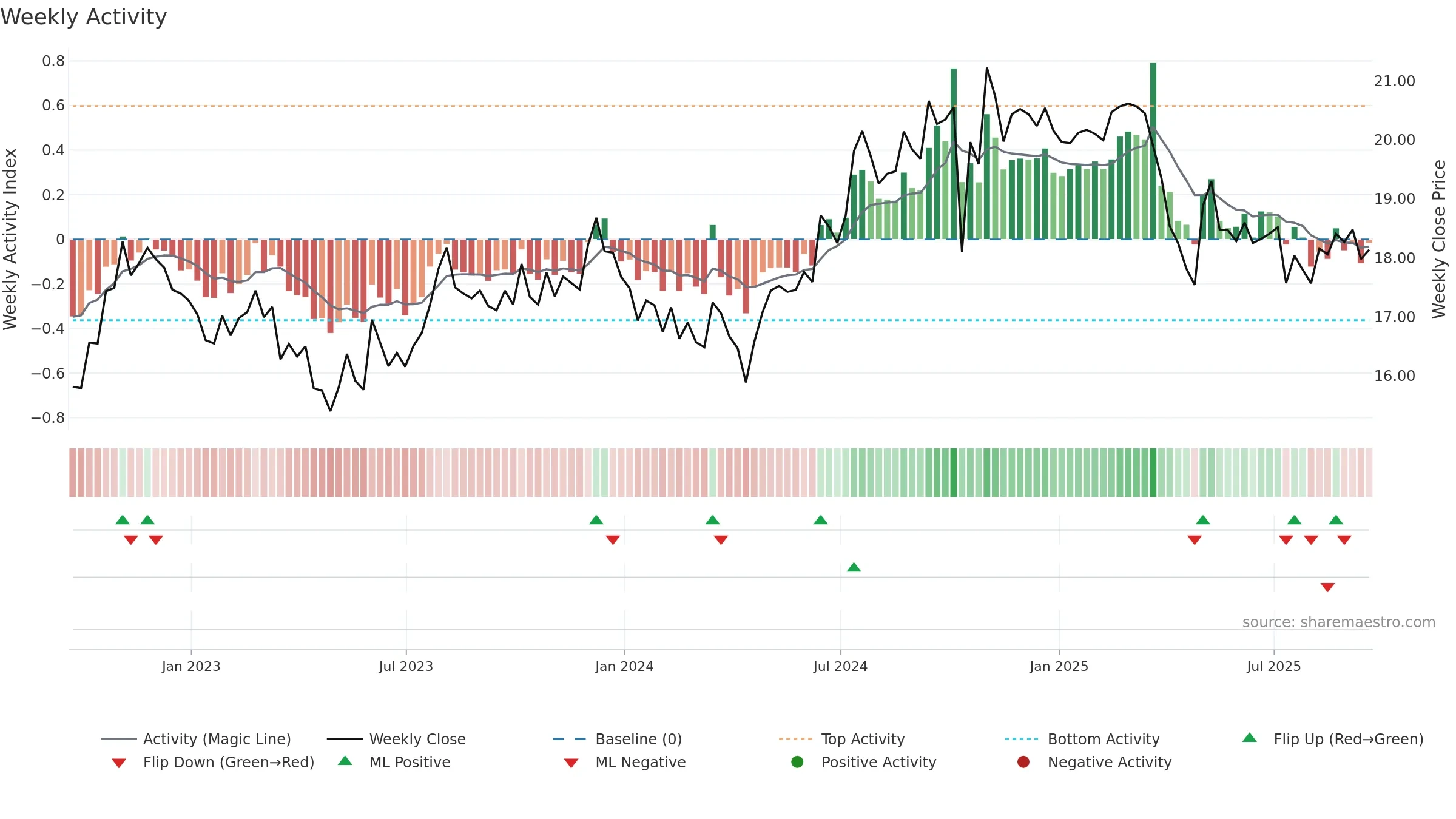Viewport: 1456px width, 819px height.
Task: Toggle Activity (Magic Line) legend entry
Action: point(196,739)
